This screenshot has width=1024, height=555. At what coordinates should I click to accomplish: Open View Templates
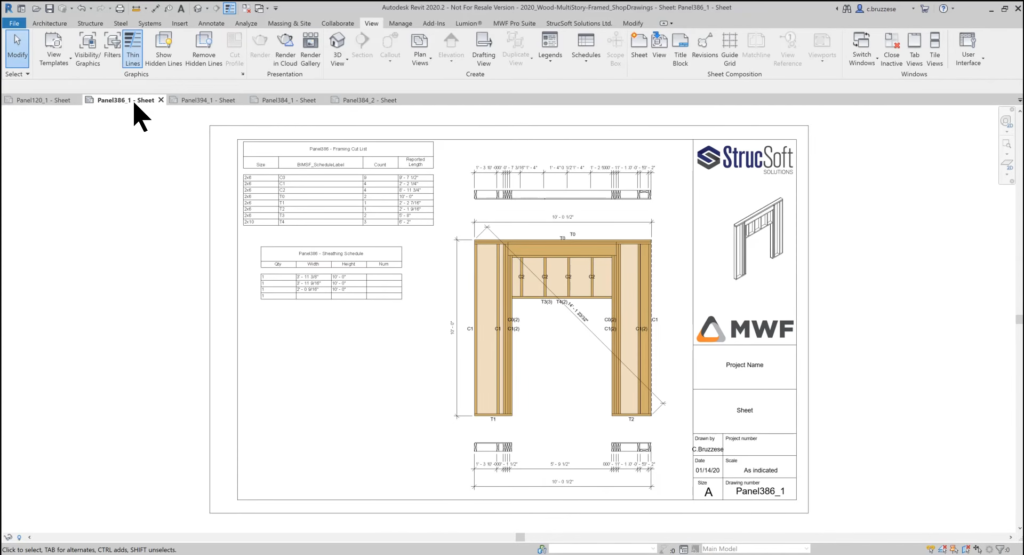click(x=54, y=49)
